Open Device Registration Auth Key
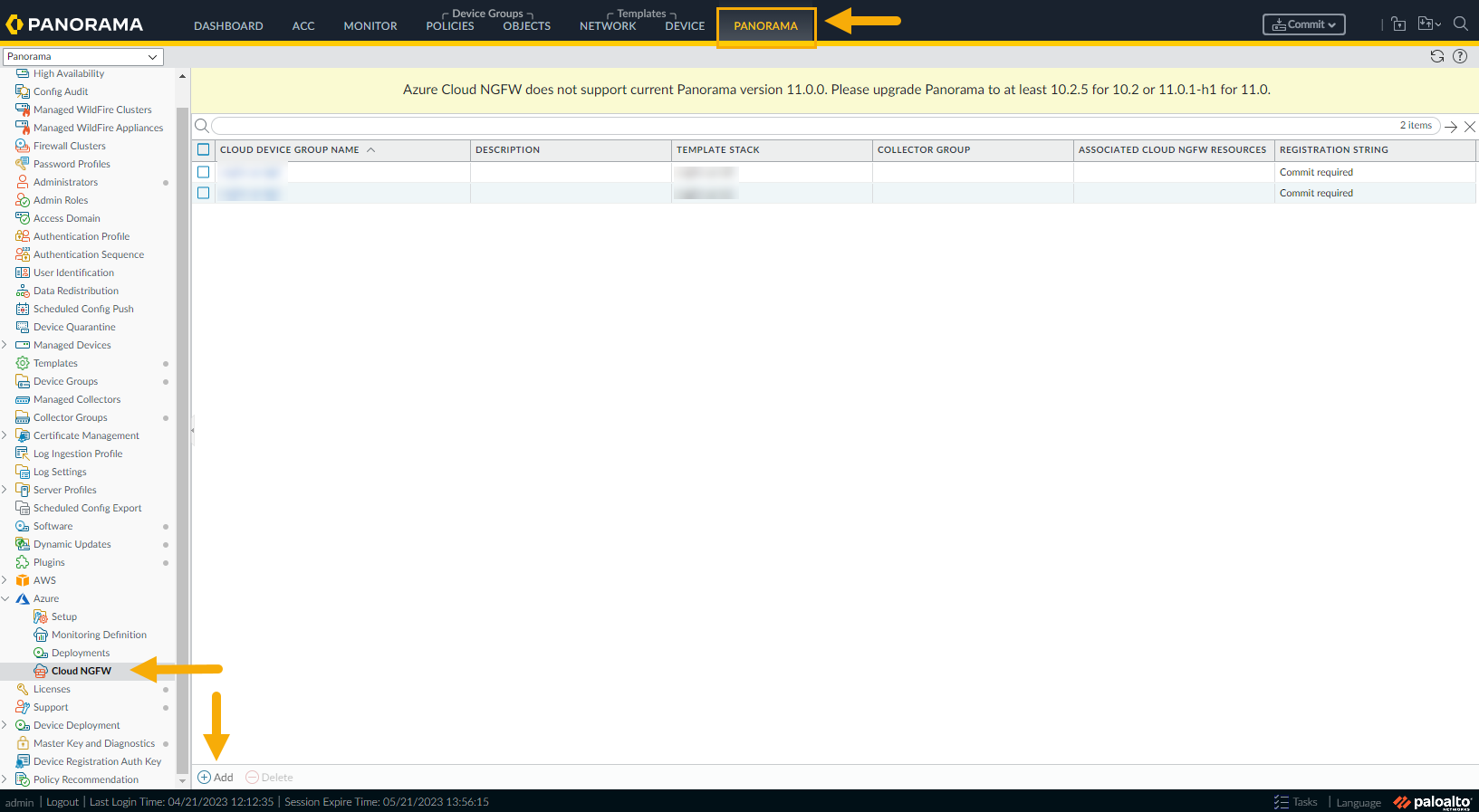1479x812 pixels. (98, 761)
